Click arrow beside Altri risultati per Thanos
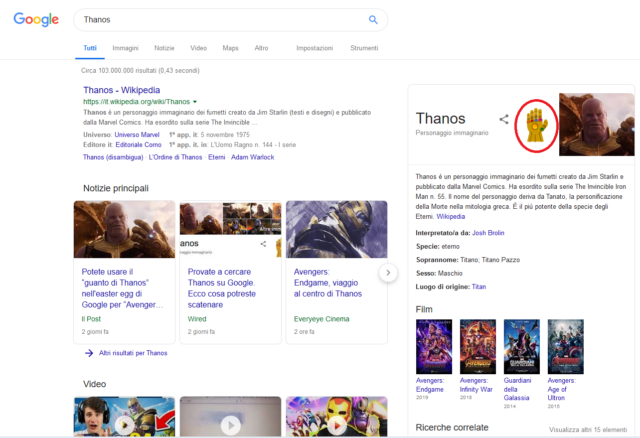640x438 pixels. click(x=89, y=353)
